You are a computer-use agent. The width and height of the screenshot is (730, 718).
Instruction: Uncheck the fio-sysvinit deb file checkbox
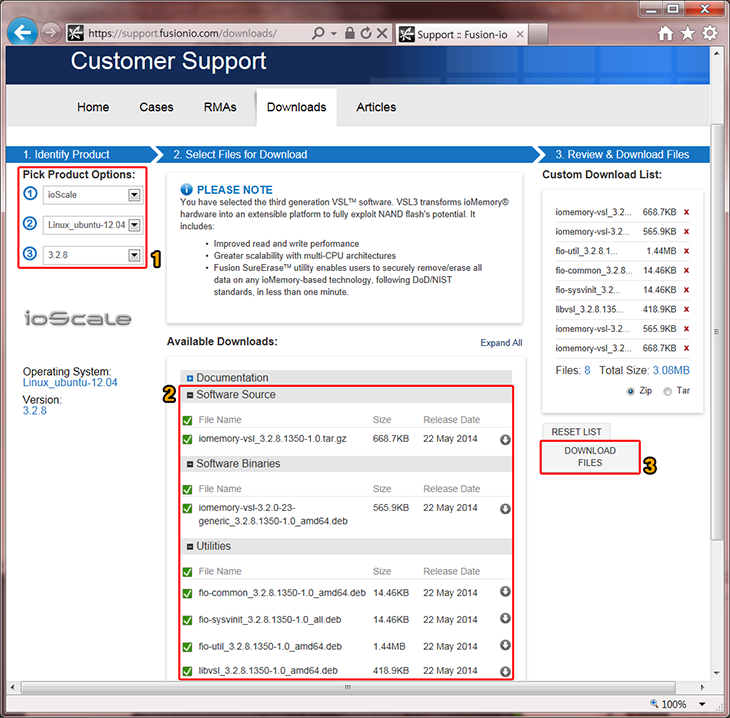[187, 620]
